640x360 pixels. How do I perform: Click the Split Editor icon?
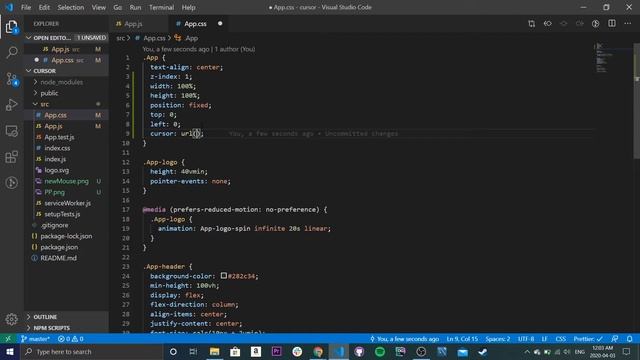click(x=612, y=24)
